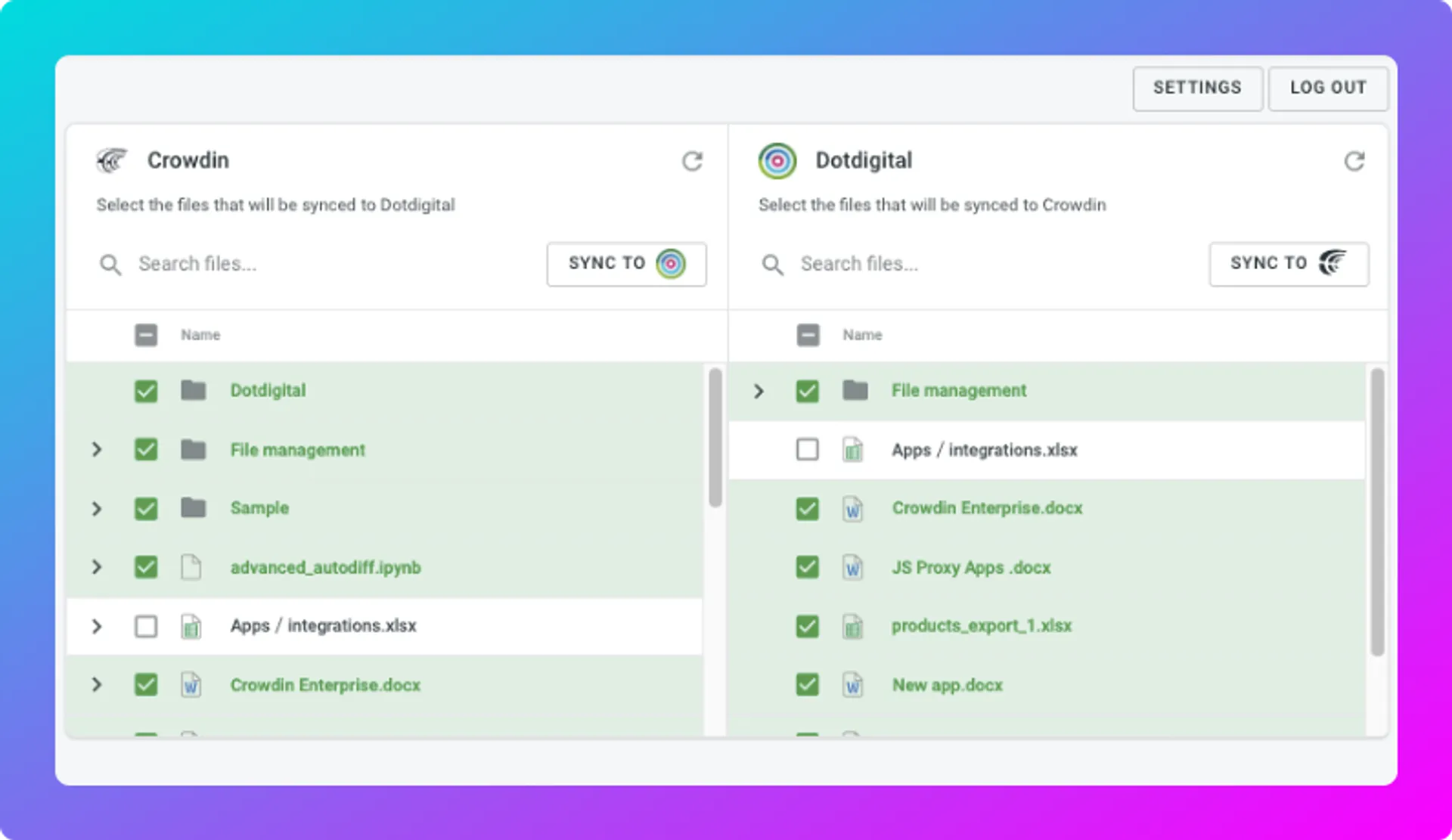Uncheck the Dotdigital folder checkbox
Image resolution: width=1452 pixels, height=840 pixels.
tap(146, 391)
